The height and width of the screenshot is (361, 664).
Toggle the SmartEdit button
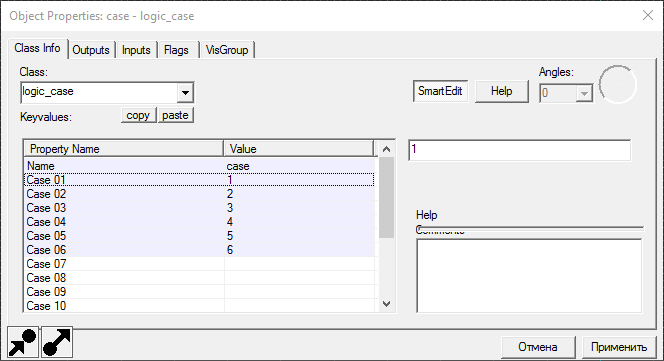(x=440, y=91)
